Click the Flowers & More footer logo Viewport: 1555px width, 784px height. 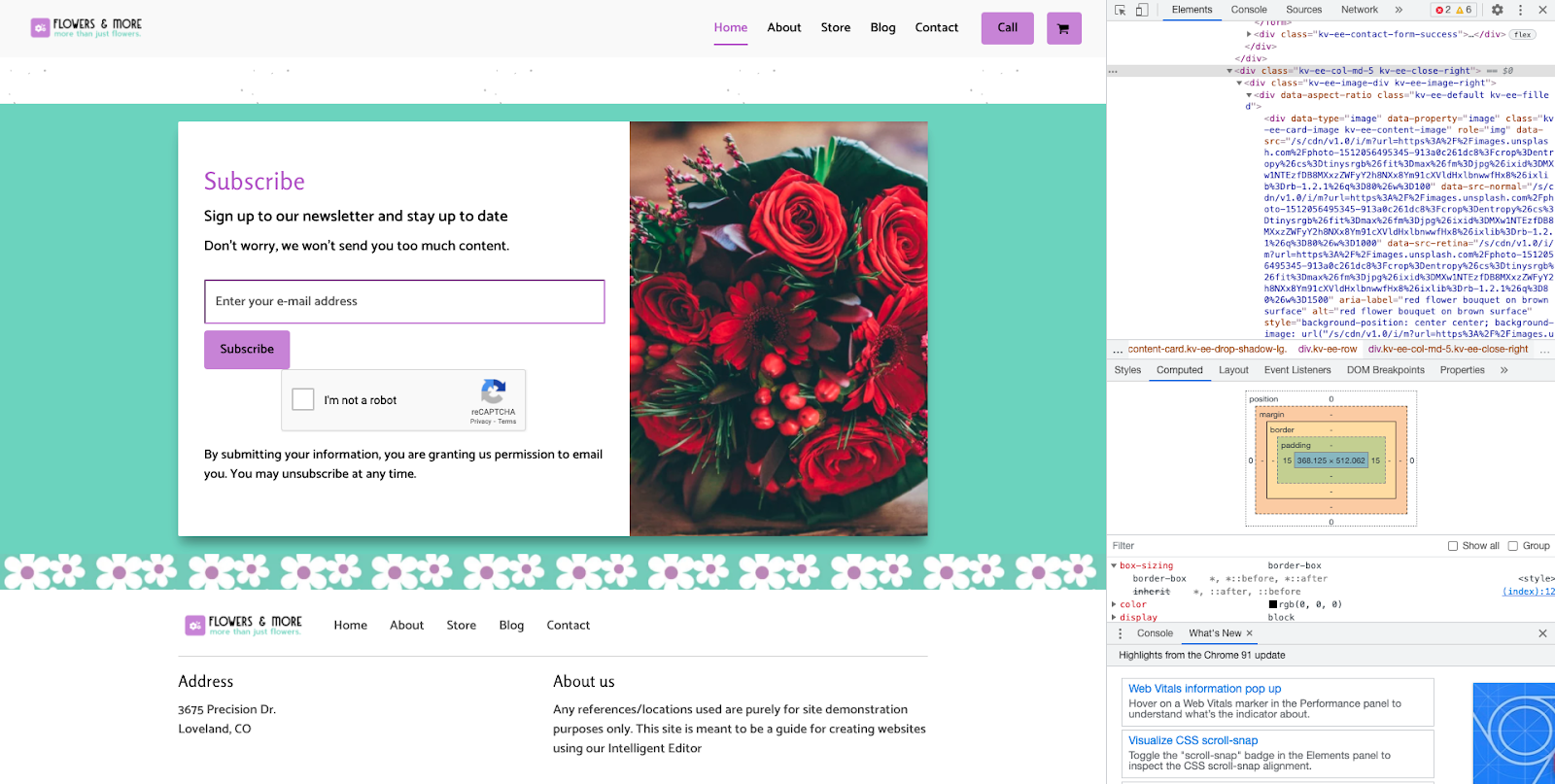click(243, 625)
